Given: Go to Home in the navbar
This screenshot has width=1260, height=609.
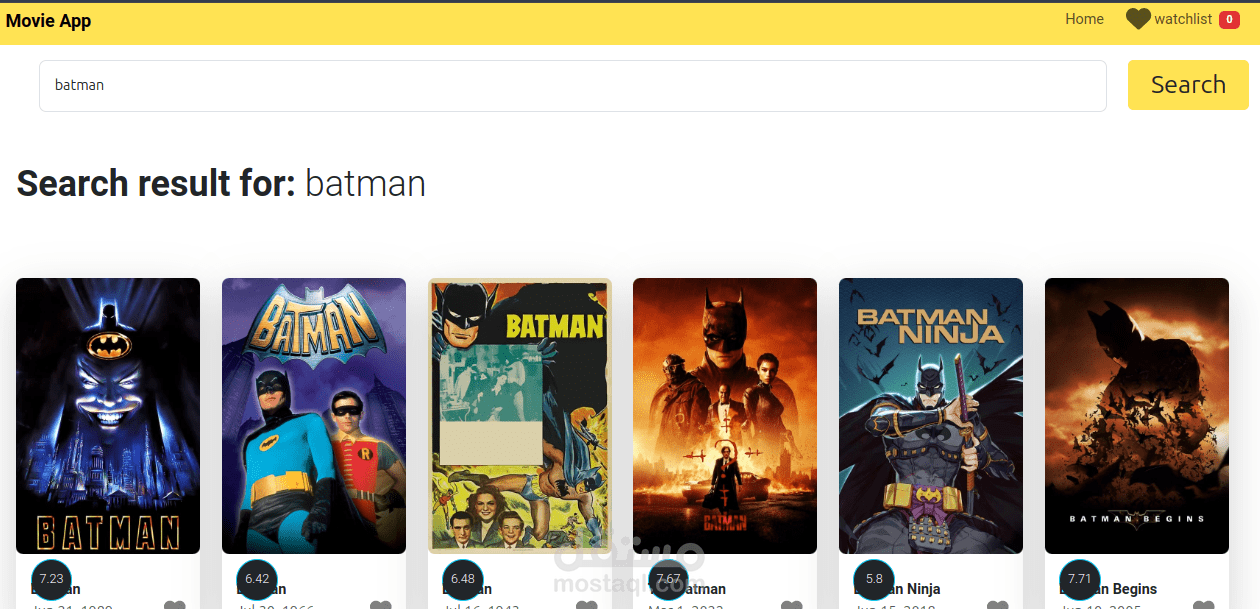Looking at the screenshot, I should (x=1084, y=19).
